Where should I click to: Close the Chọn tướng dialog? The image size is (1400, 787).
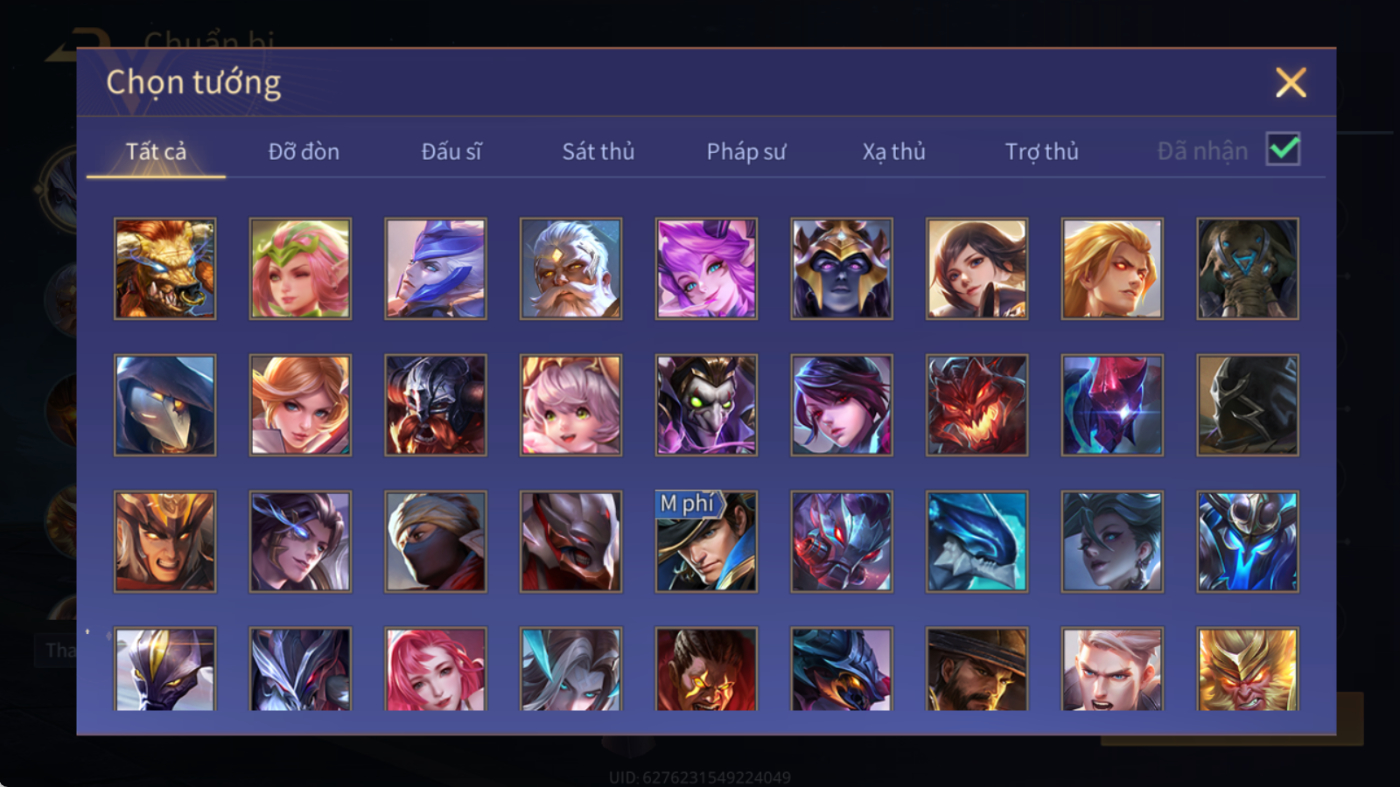1291,82
